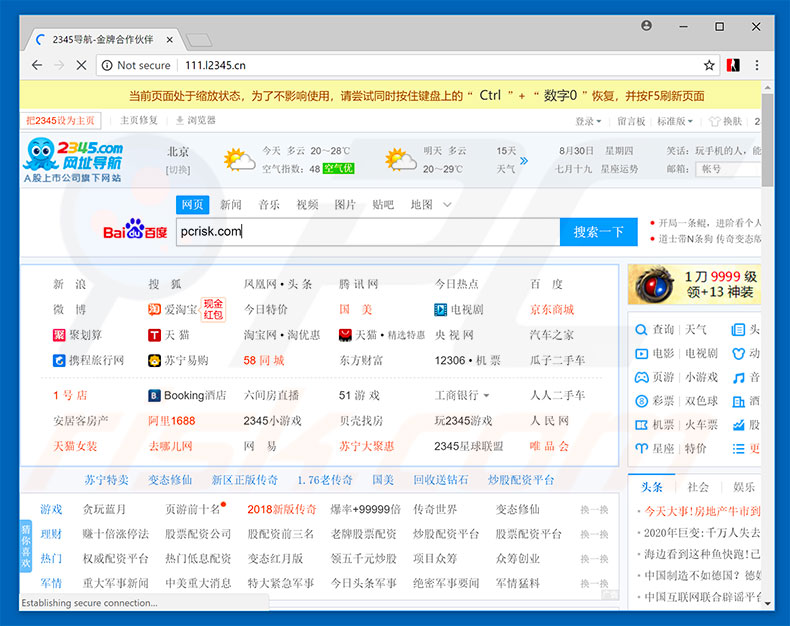Open 阿里1688 link
The width and height of the screenshot is (790, 626).
[171, 421]
